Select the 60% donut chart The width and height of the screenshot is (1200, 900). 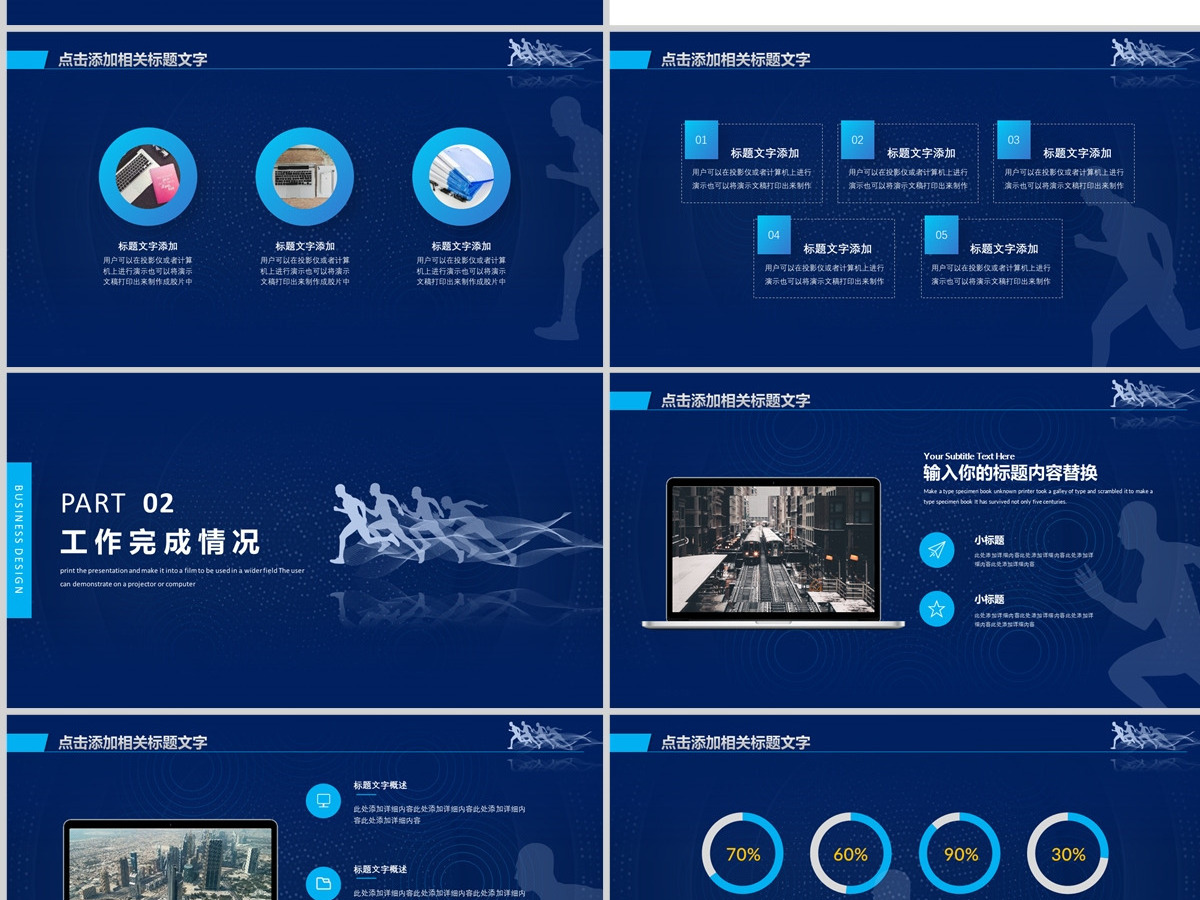click(851, 854)
